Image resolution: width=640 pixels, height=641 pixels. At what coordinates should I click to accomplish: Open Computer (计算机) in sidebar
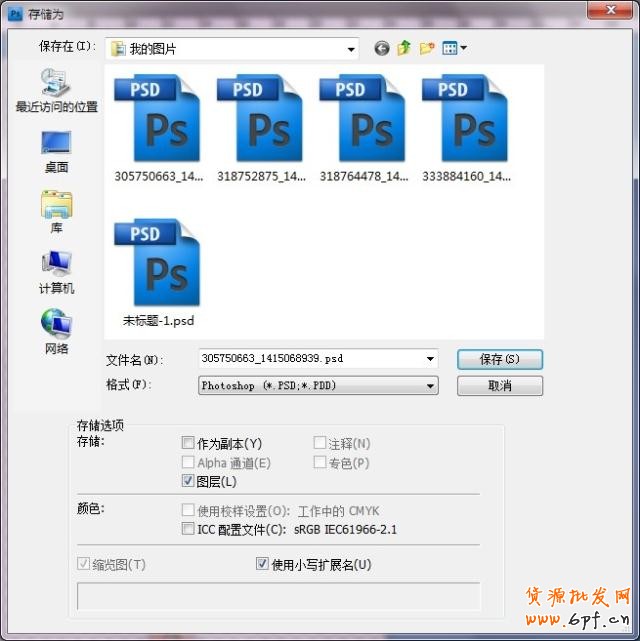coord(56,271)
